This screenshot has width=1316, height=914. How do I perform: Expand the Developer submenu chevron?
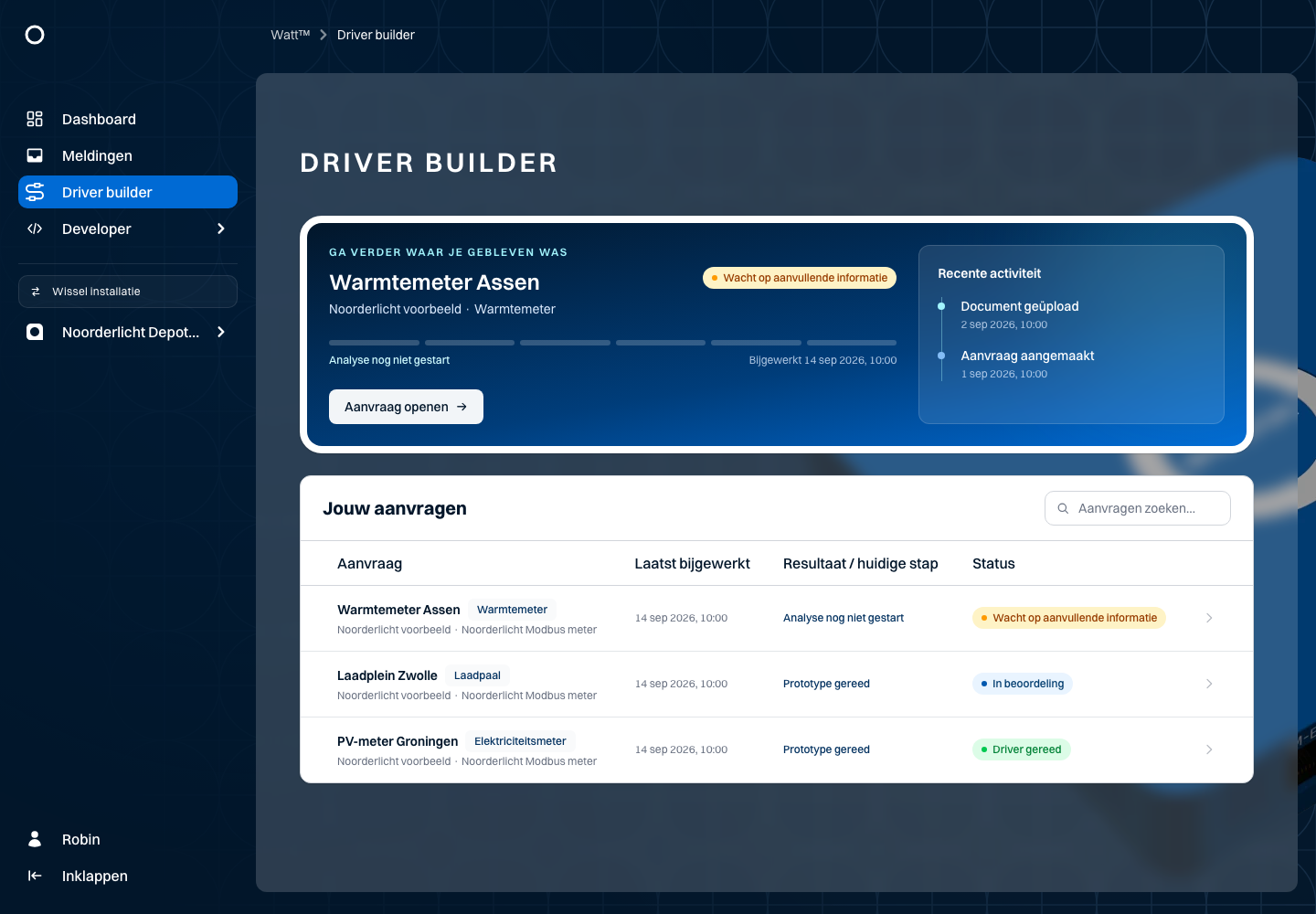(x=221, y=228)
